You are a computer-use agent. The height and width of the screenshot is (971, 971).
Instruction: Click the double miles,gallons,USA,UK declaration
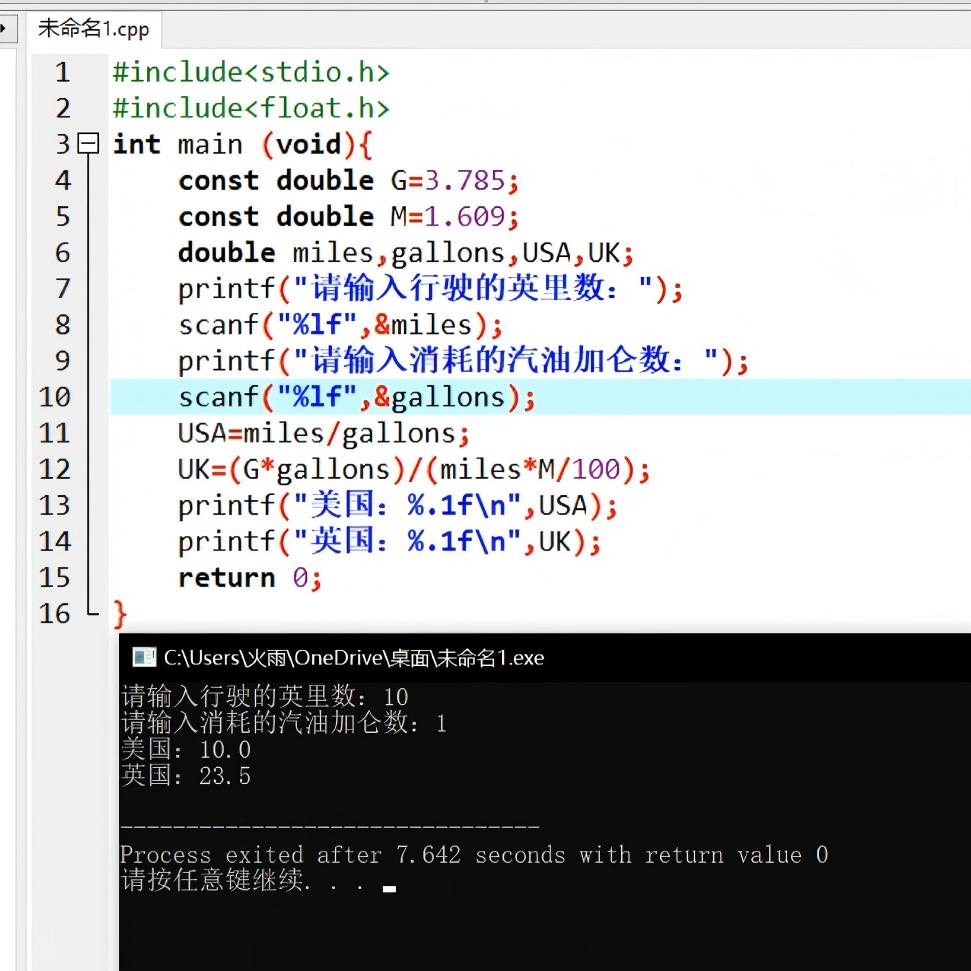[406, 253]
